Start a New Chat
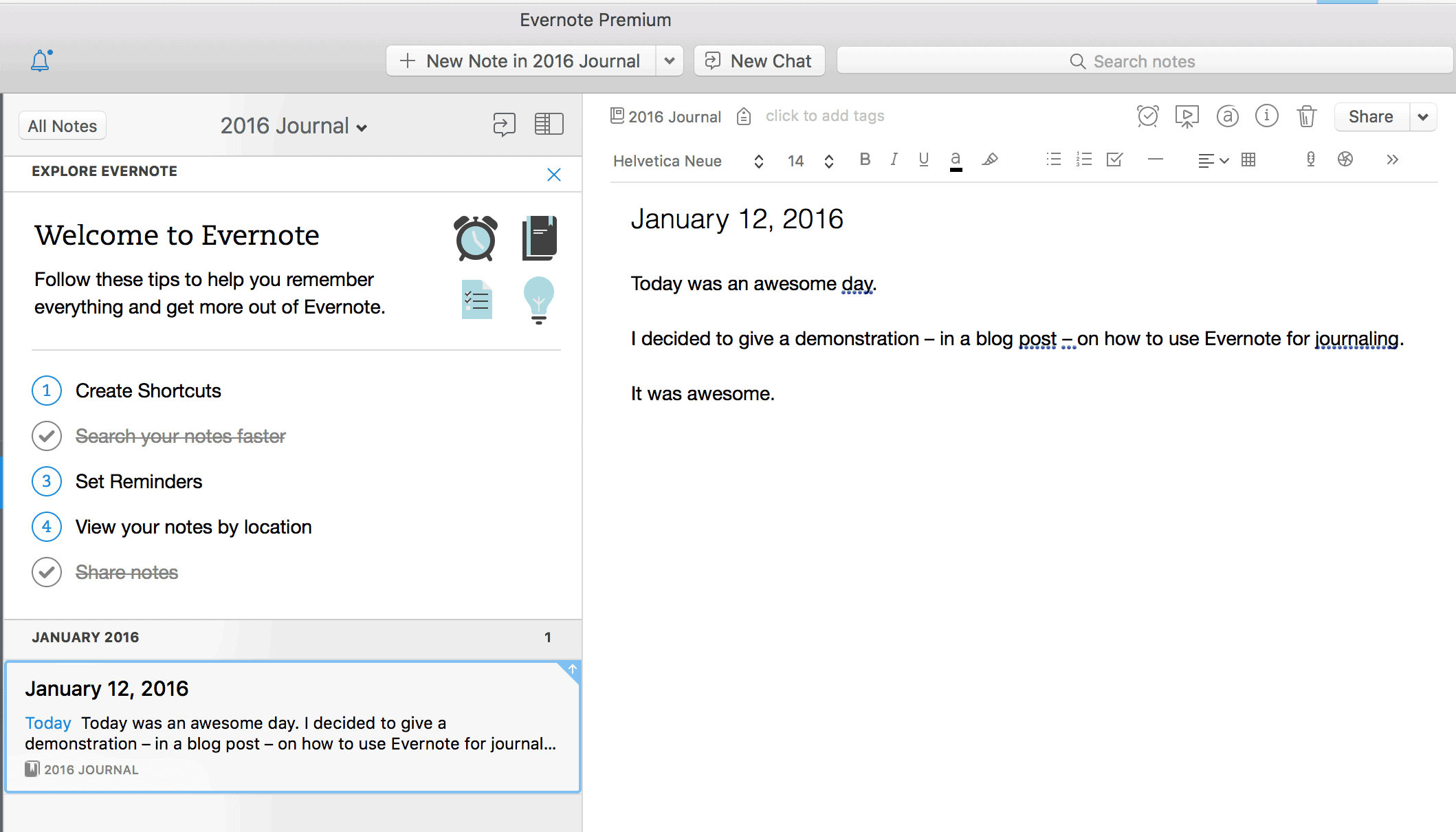This screenshot has height=832, width=1456. click(759, 61)
